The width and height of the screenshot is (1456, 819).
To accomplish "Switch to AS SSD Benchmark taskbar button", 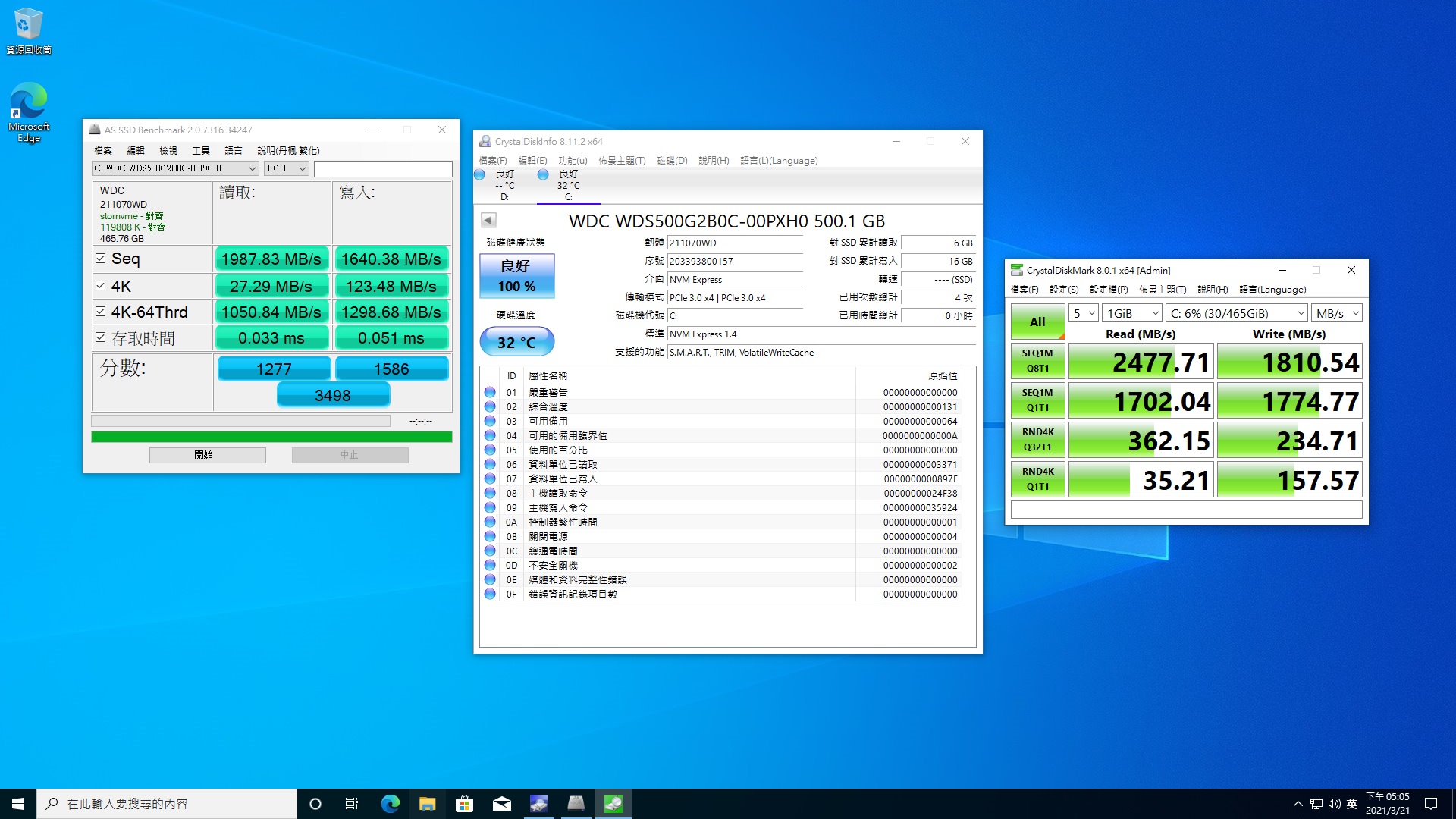I will (x=576, y=804).
